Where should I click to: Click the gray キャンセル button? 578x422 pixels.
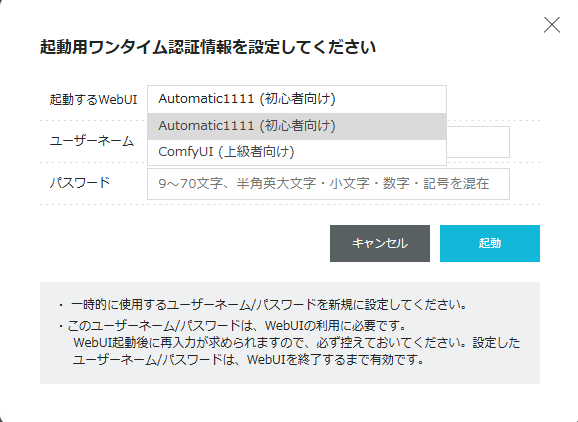[x=380, y=243]
